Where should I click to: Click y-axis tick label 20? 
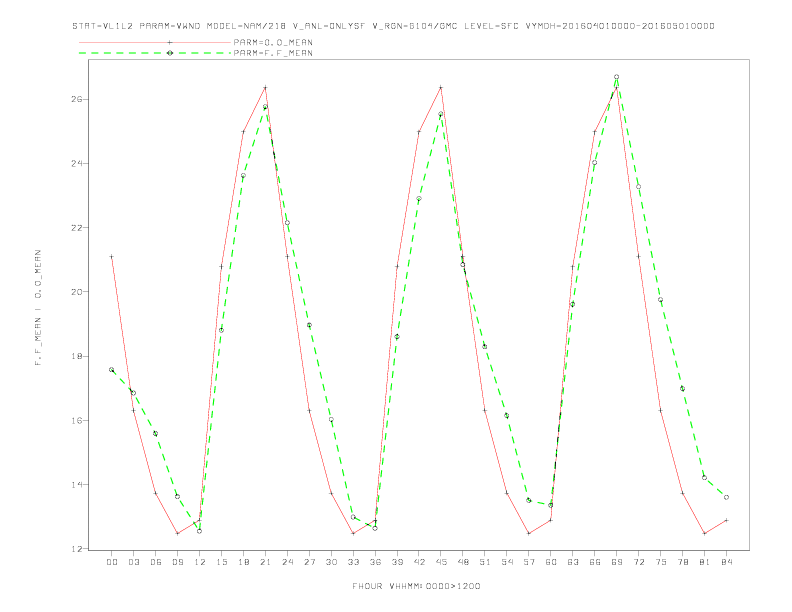(x=76, y=292)
